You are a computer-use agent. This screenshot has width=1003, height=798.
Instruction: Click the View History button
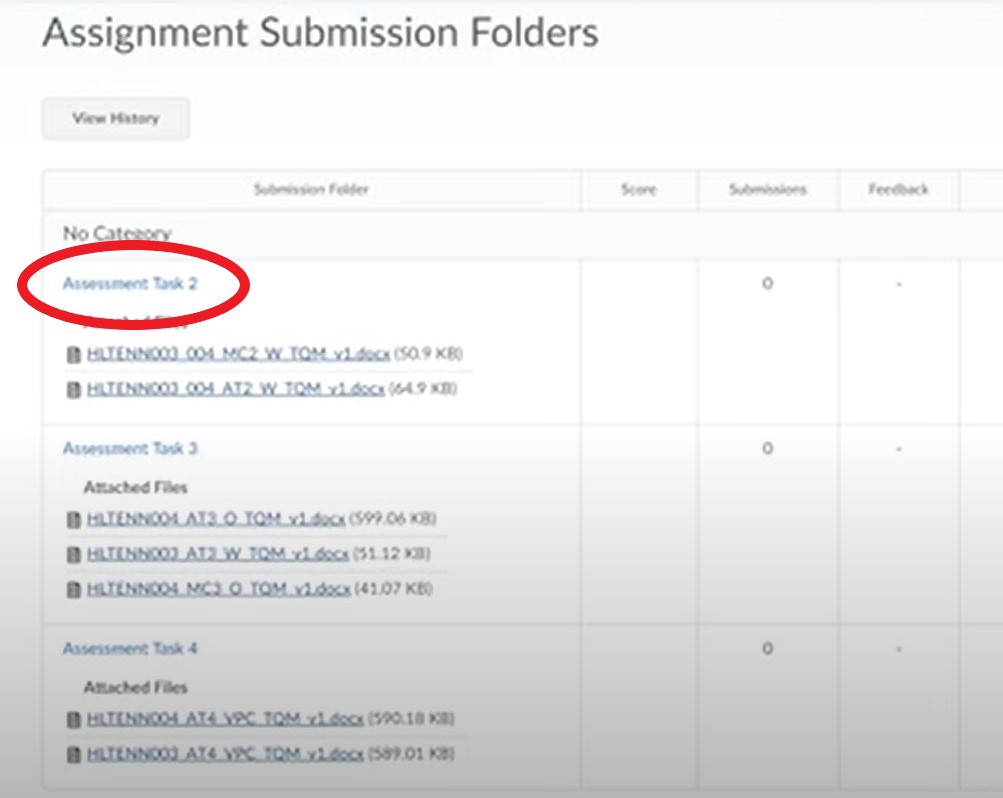click(x=115, y=118)
